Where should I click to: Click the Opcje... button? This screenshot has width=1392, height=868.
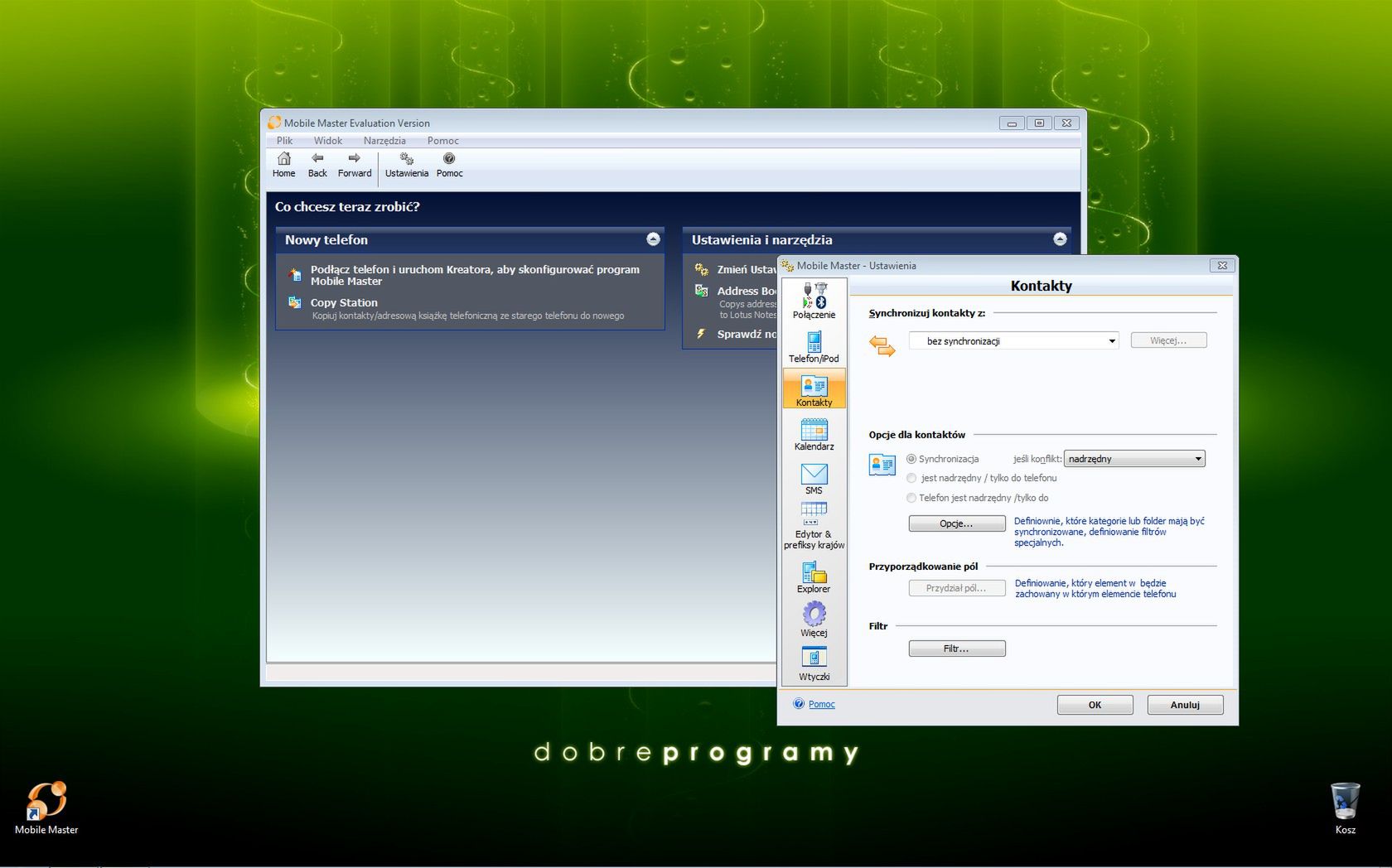click(x=957, y=523)
